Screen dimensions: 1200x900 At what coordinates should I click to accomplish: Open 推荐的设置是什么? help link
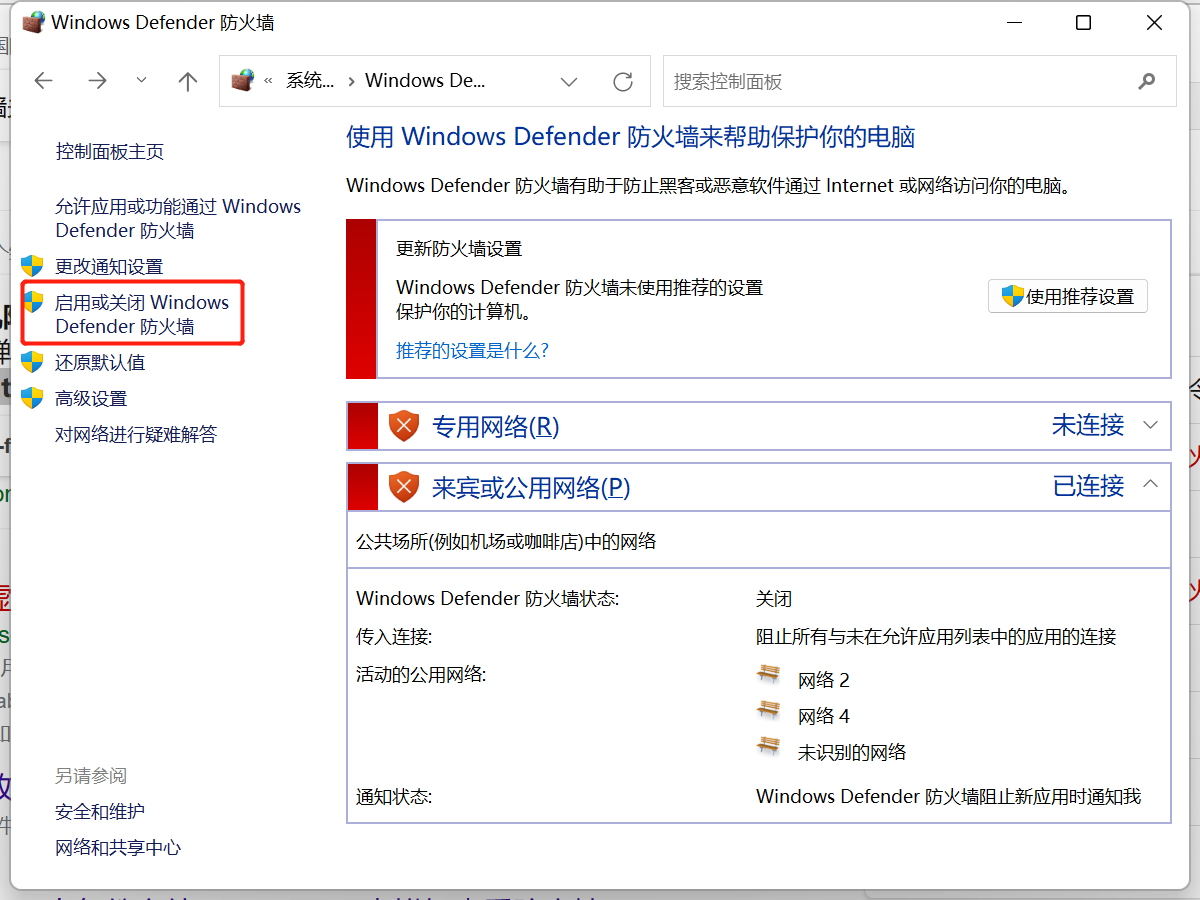[x=473, y=351]
